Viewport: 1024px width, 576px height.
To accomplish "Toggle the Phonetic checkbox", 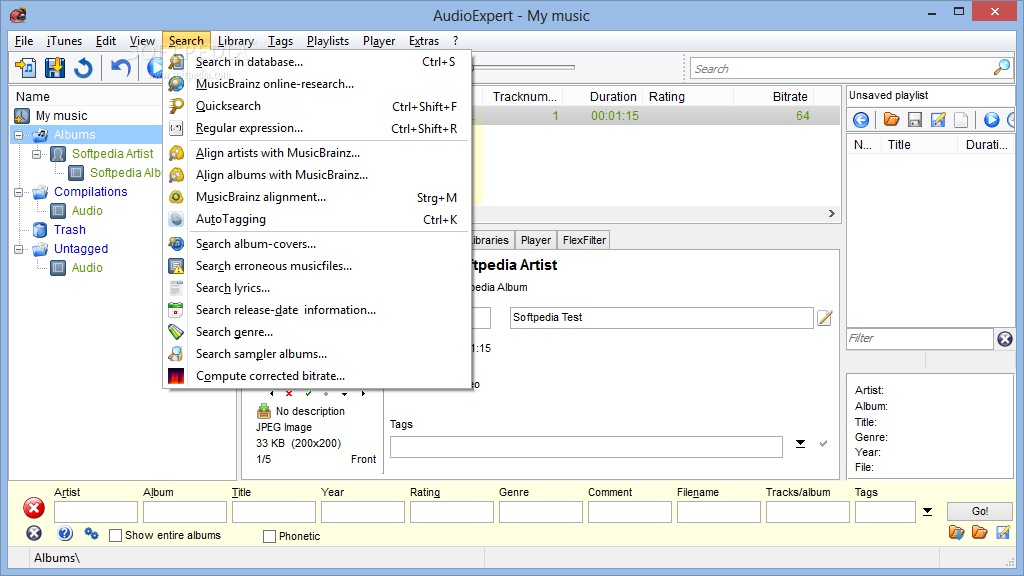I will click(x=269, y=536).
